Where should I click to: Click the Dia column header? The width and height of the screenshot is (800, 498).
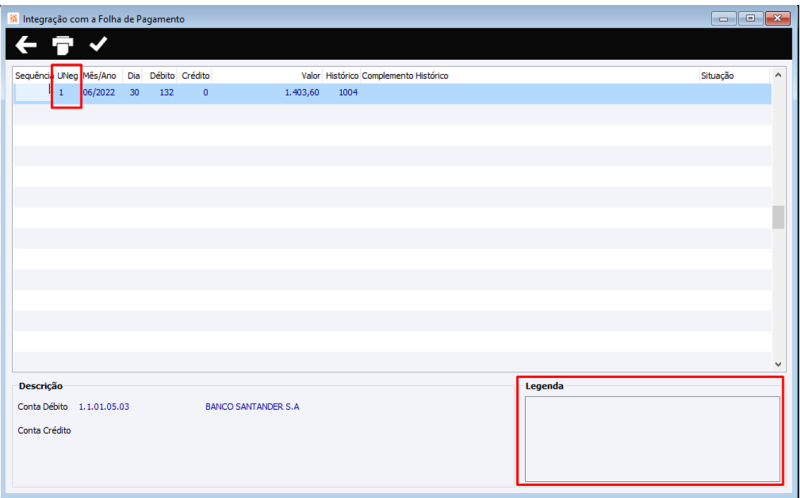133,76
